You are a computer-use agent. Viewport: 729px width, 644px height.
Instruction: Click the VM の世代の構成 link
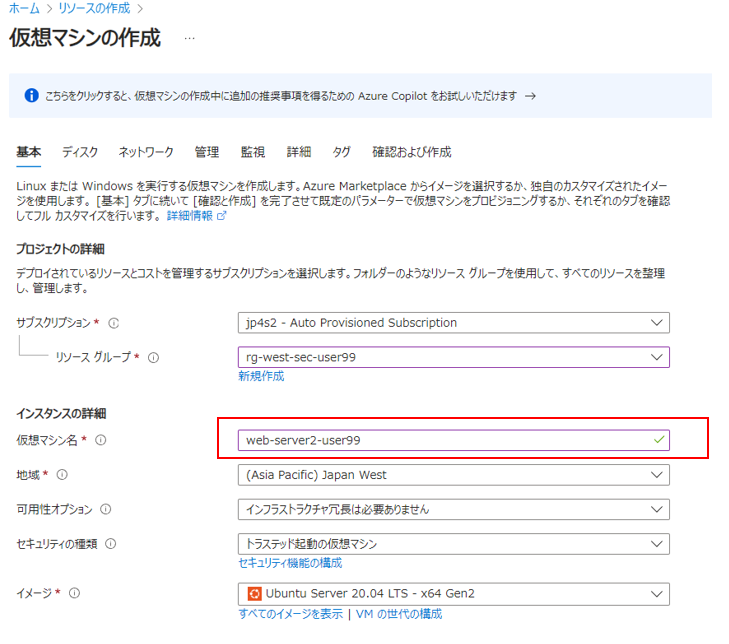(399, 614)
